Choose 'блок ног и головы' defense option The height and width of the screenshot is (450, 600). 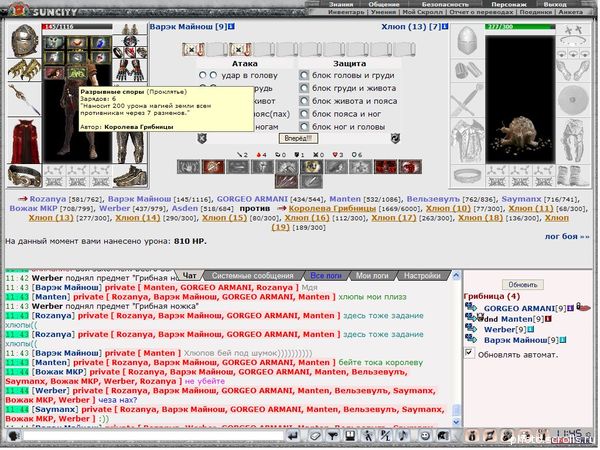coord(305,127)
